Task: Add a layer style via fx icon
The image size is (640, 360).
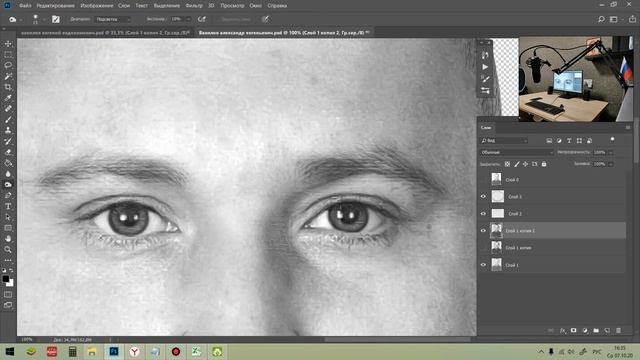Action: tap(563, 331)
